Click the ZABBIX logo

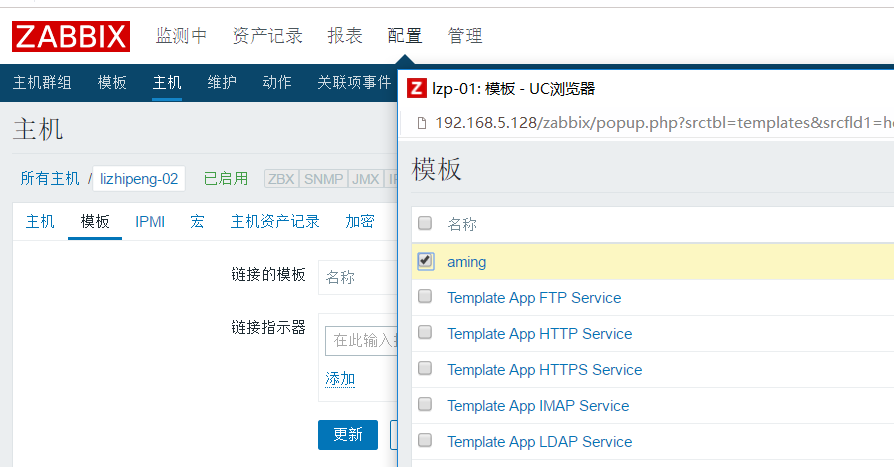click(x=71, y=36)
